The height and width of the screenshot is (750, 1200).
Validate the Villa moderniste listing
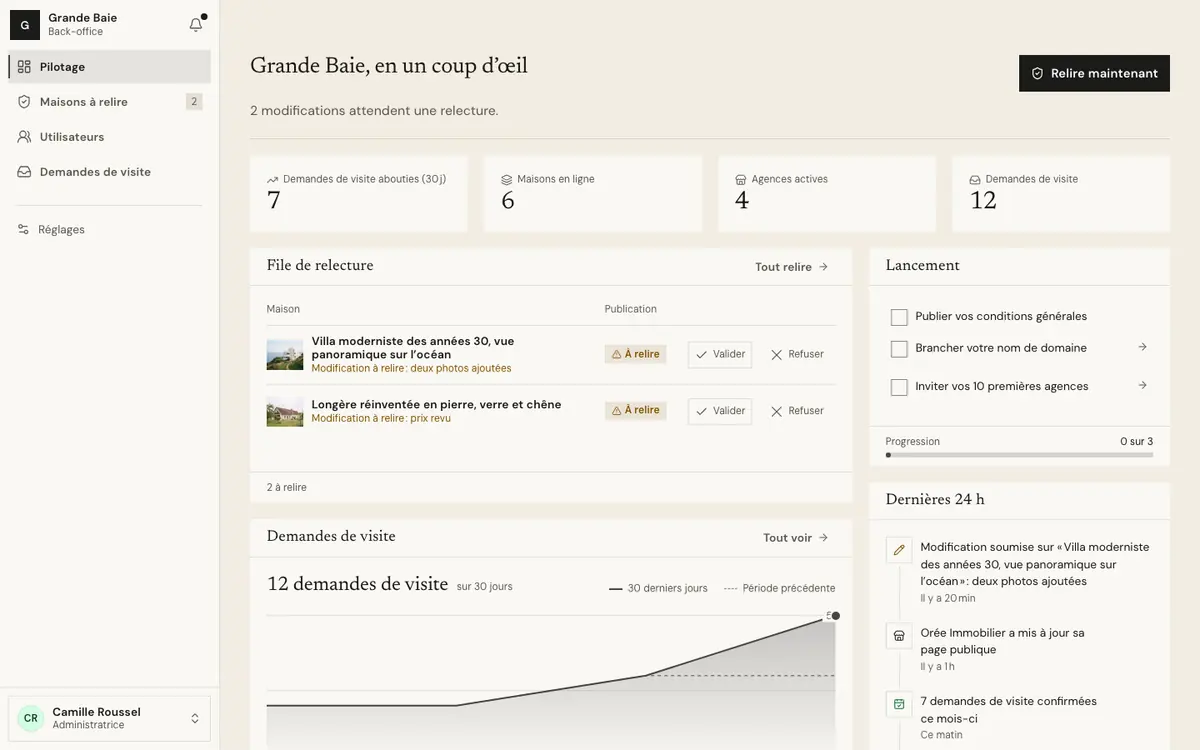[x=720, y=354]
